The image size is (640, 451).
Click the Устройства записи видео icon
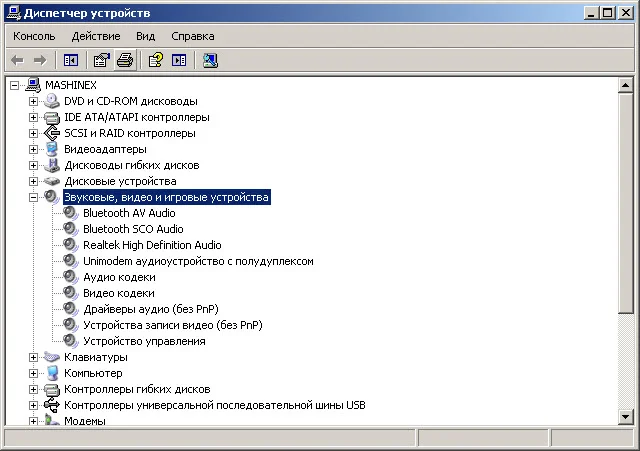point(71,325)
